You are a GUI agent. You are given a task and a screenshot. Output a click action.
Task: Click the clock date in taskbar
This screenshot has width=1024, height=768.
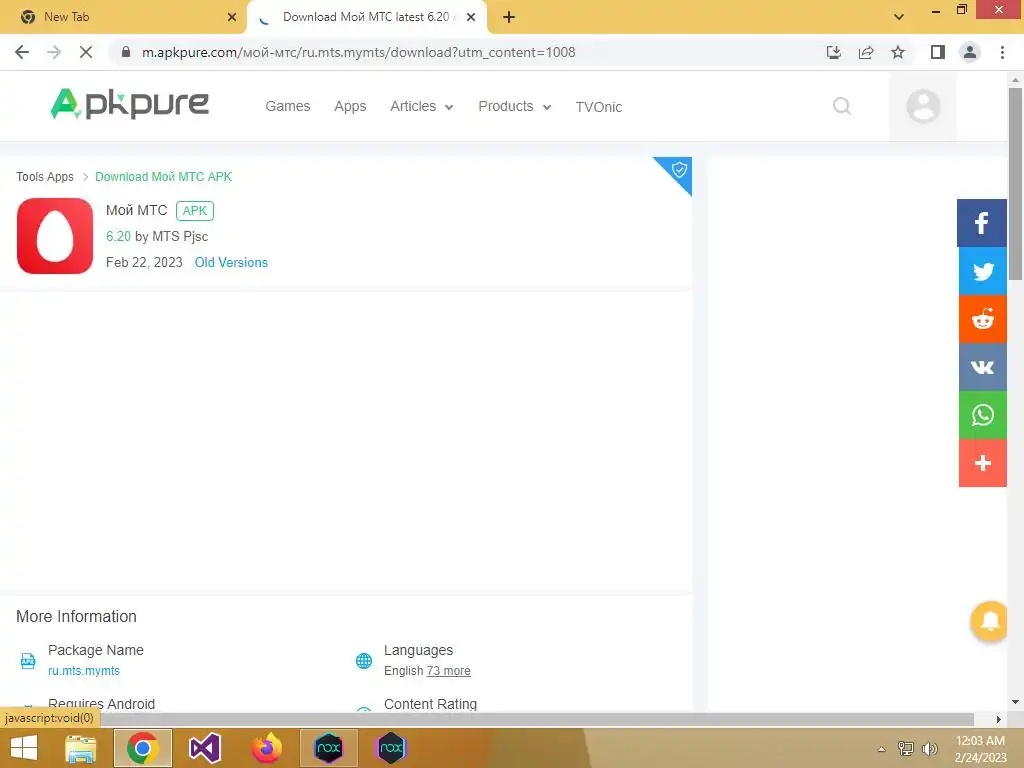(980, 749)
